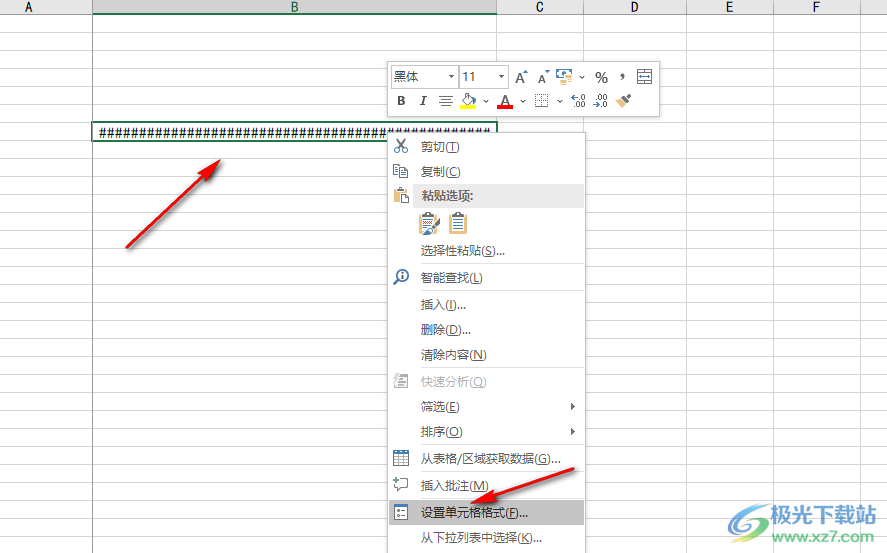This screenshot has height=553, width=887.
Task: Select 从表格/区域获取数据(G)...
Action: click(x=486, y=459)
